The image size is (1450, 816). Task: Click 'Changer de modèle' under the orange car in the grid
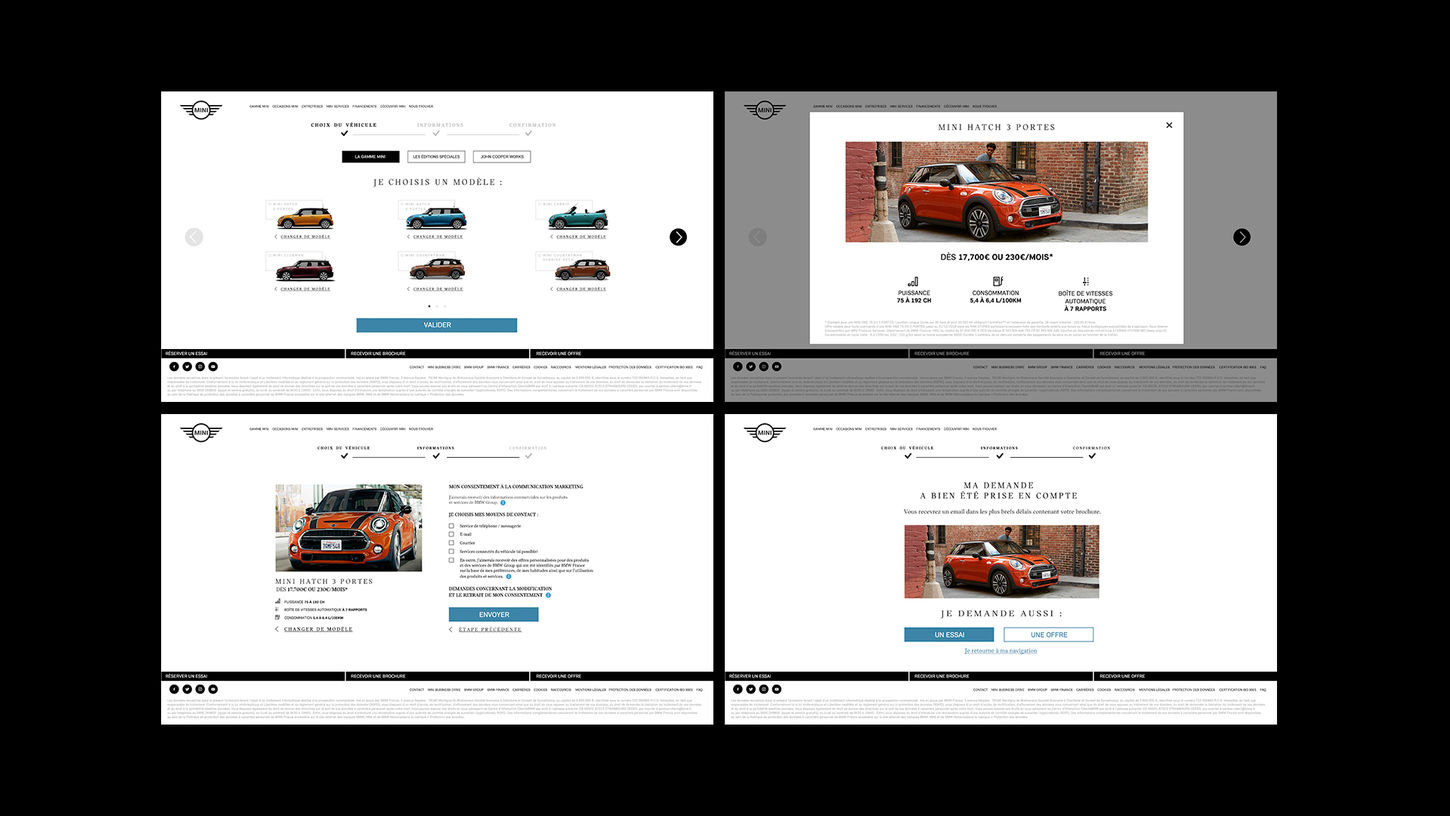point(305,237)
